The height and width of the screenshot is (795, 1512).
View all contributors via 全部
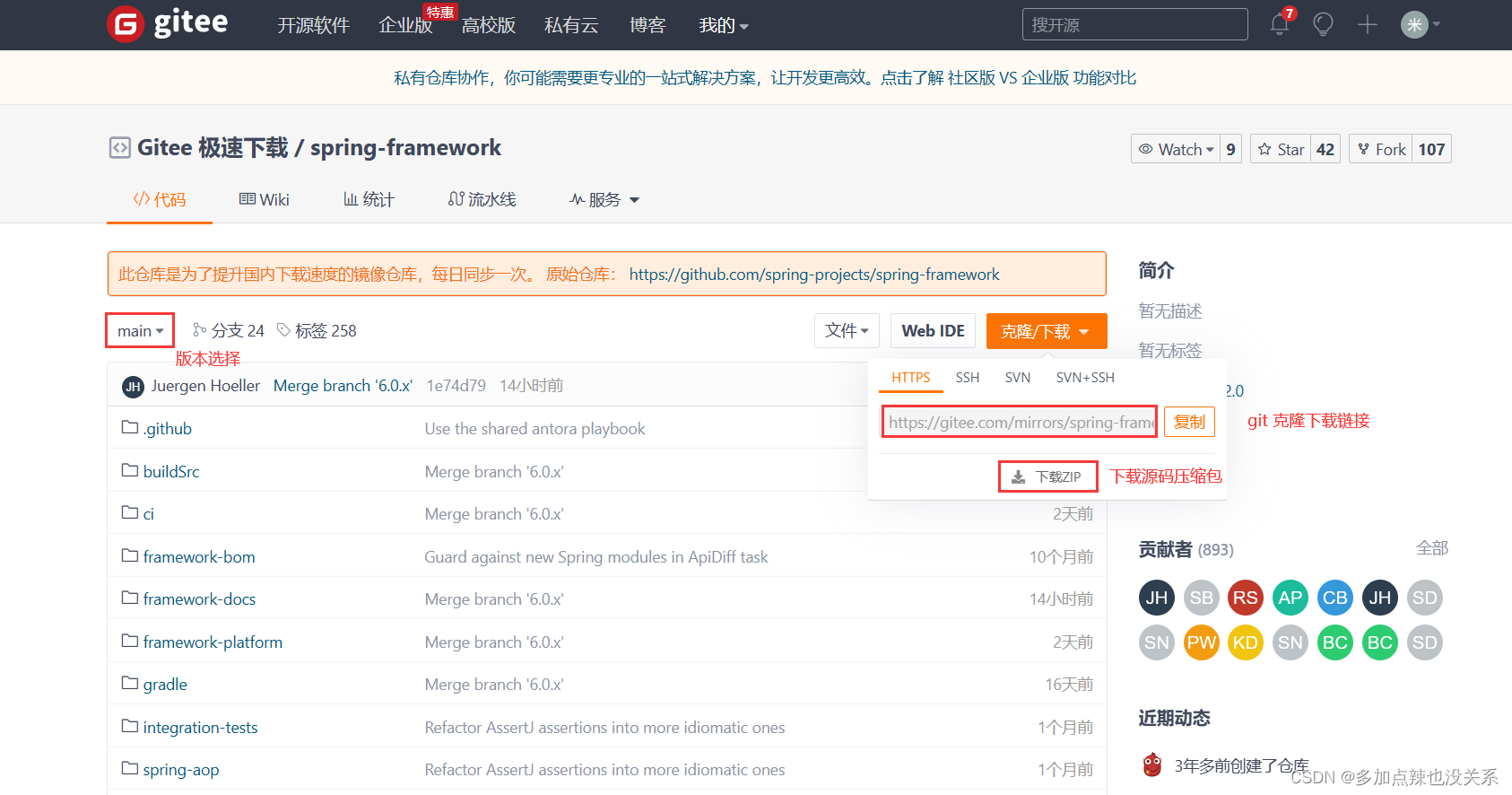point(1432,548)
